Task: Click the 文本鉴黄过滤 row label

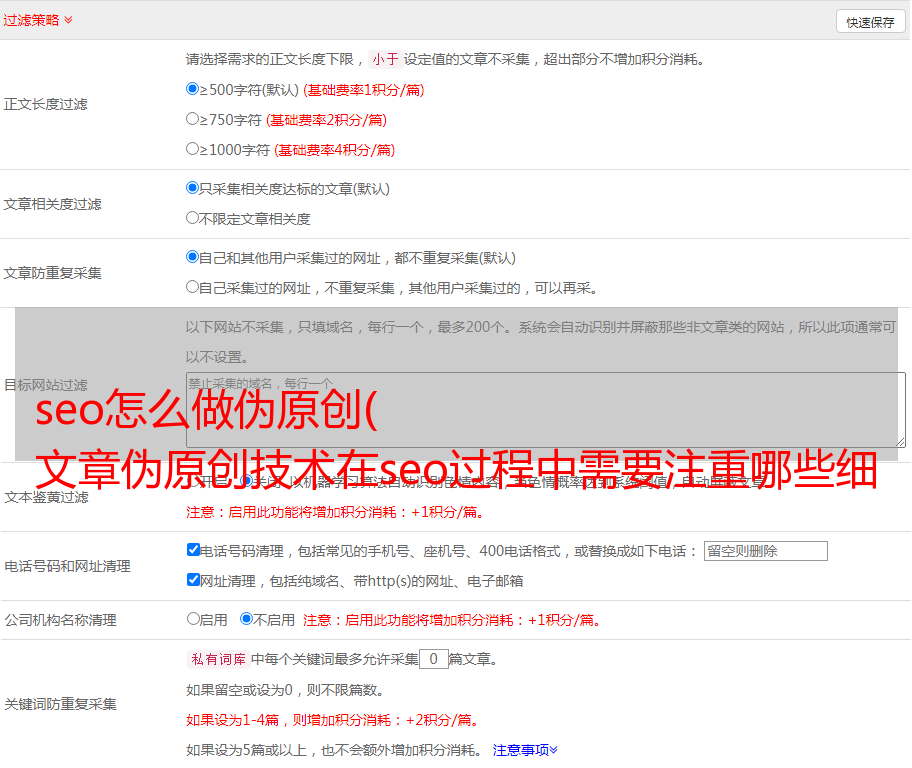Action: pyautogui.click(x=47, y=497)
